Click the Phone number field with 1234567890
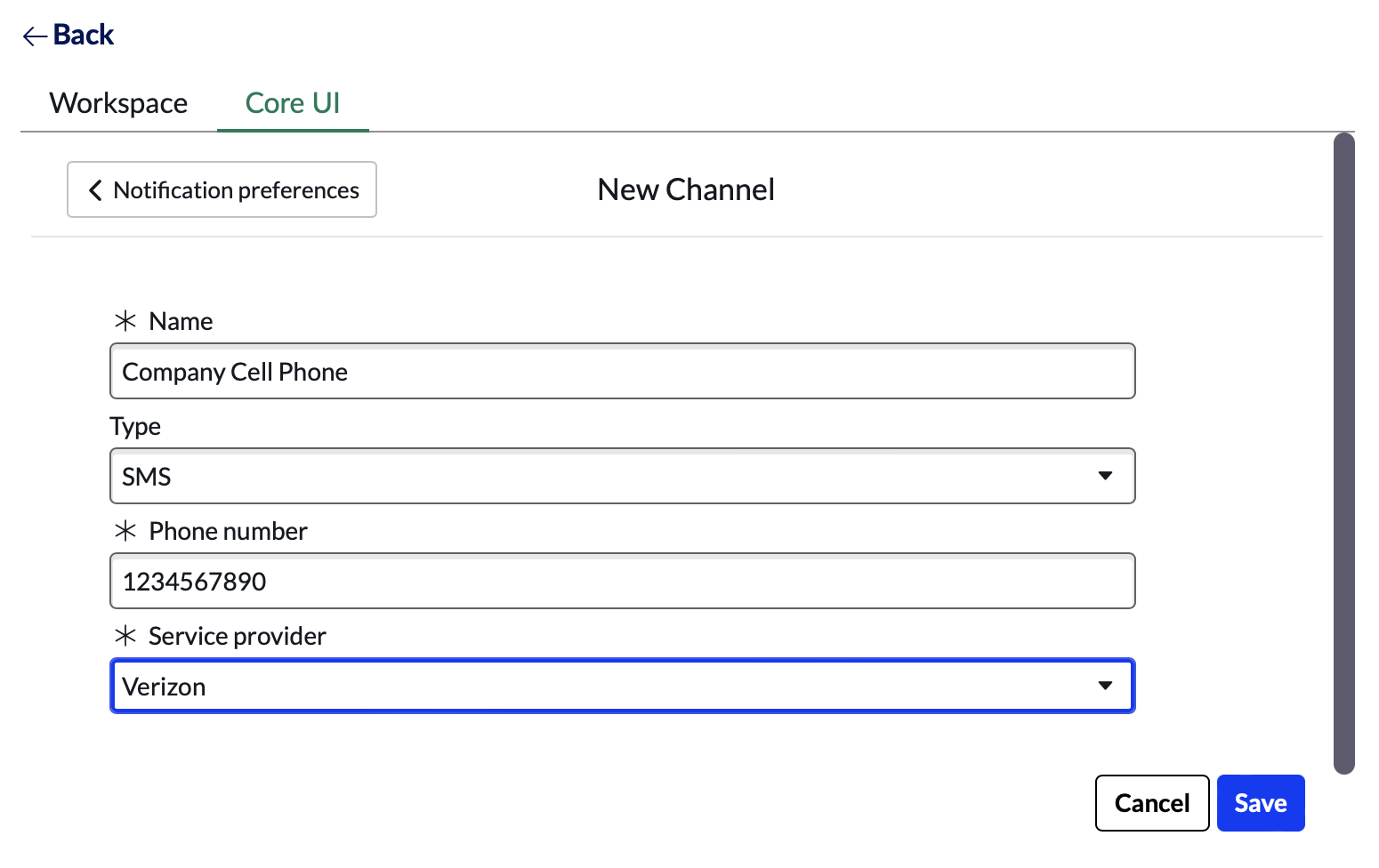 (x=623, y=581)
